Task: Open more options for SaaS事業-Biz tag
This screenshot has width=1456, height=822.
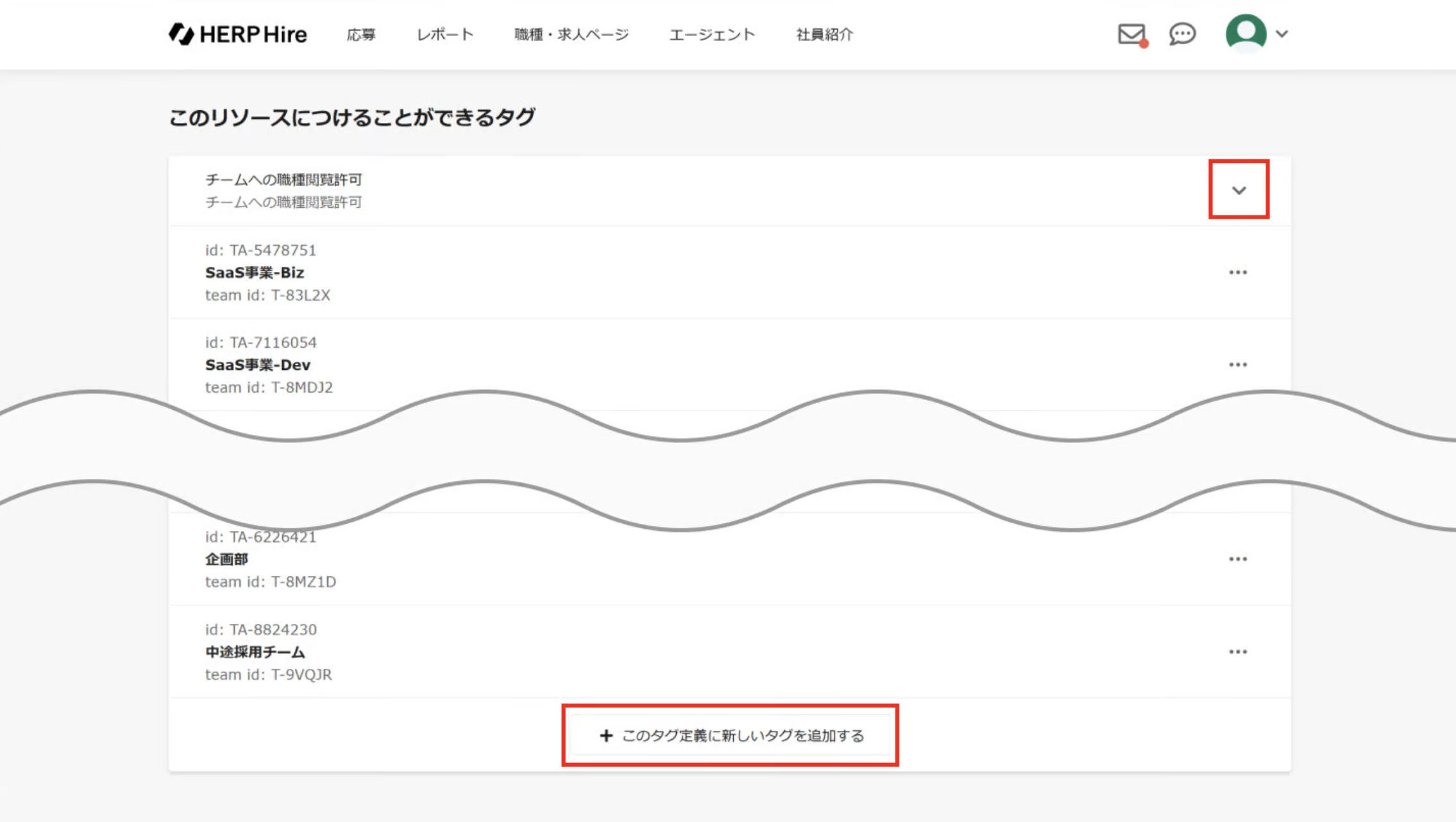Action: point(1237,273)
